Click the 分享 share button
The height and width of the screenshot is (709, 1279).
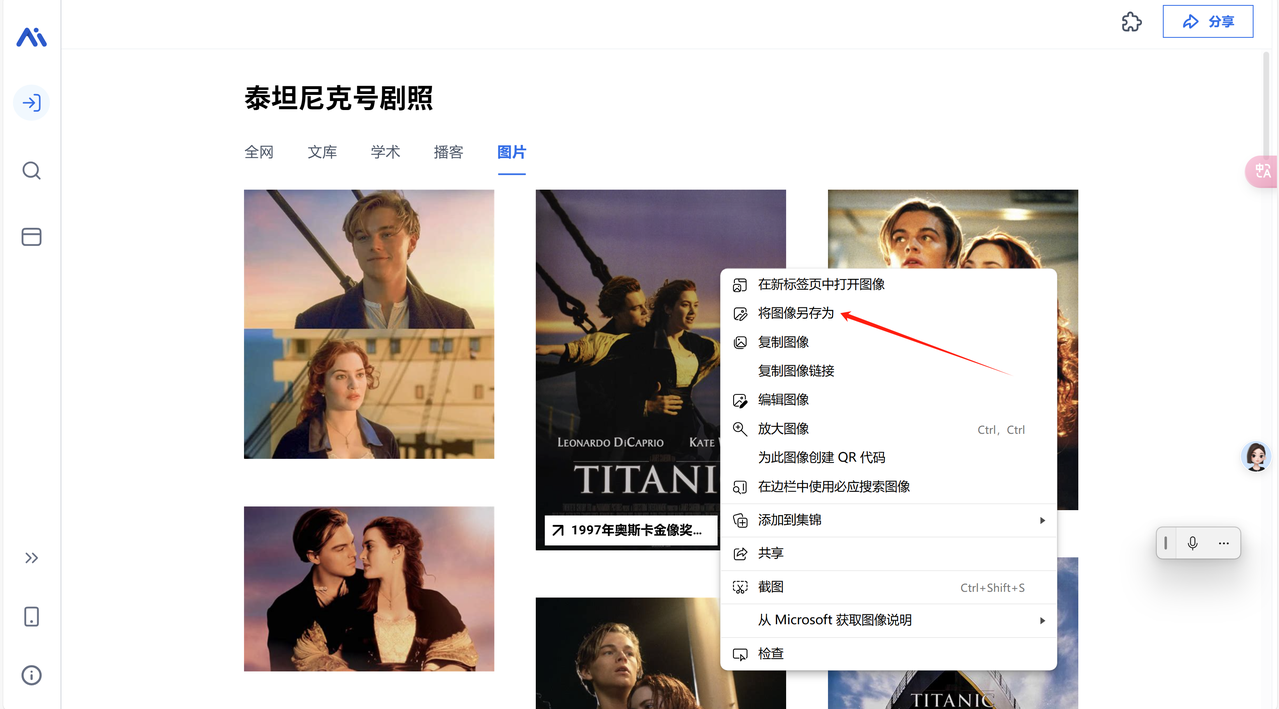click(1208, 21)
